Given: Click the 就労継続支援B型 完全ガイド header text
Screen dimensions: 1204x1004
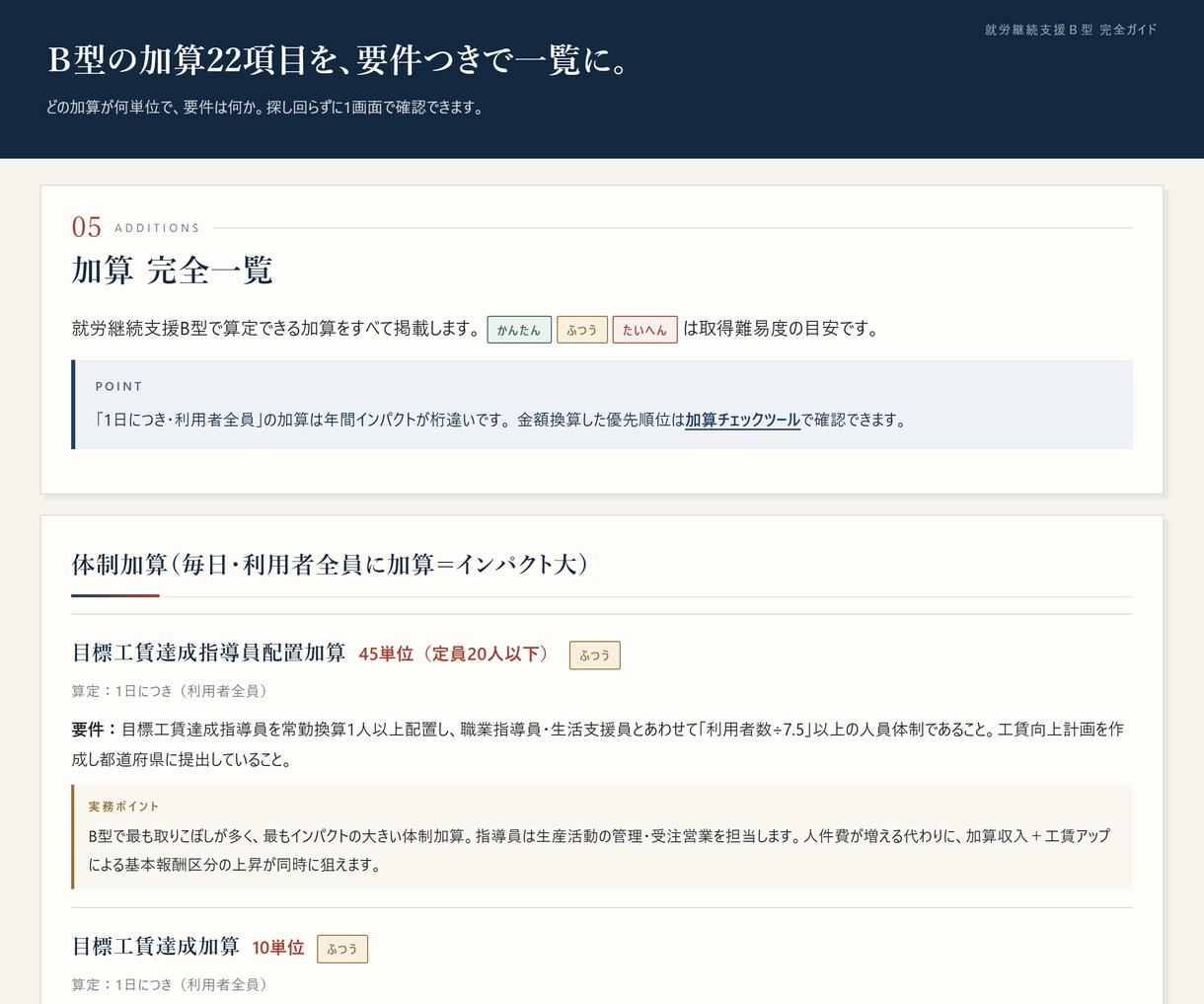Looking at the screenshot, I should [1071, 30].
